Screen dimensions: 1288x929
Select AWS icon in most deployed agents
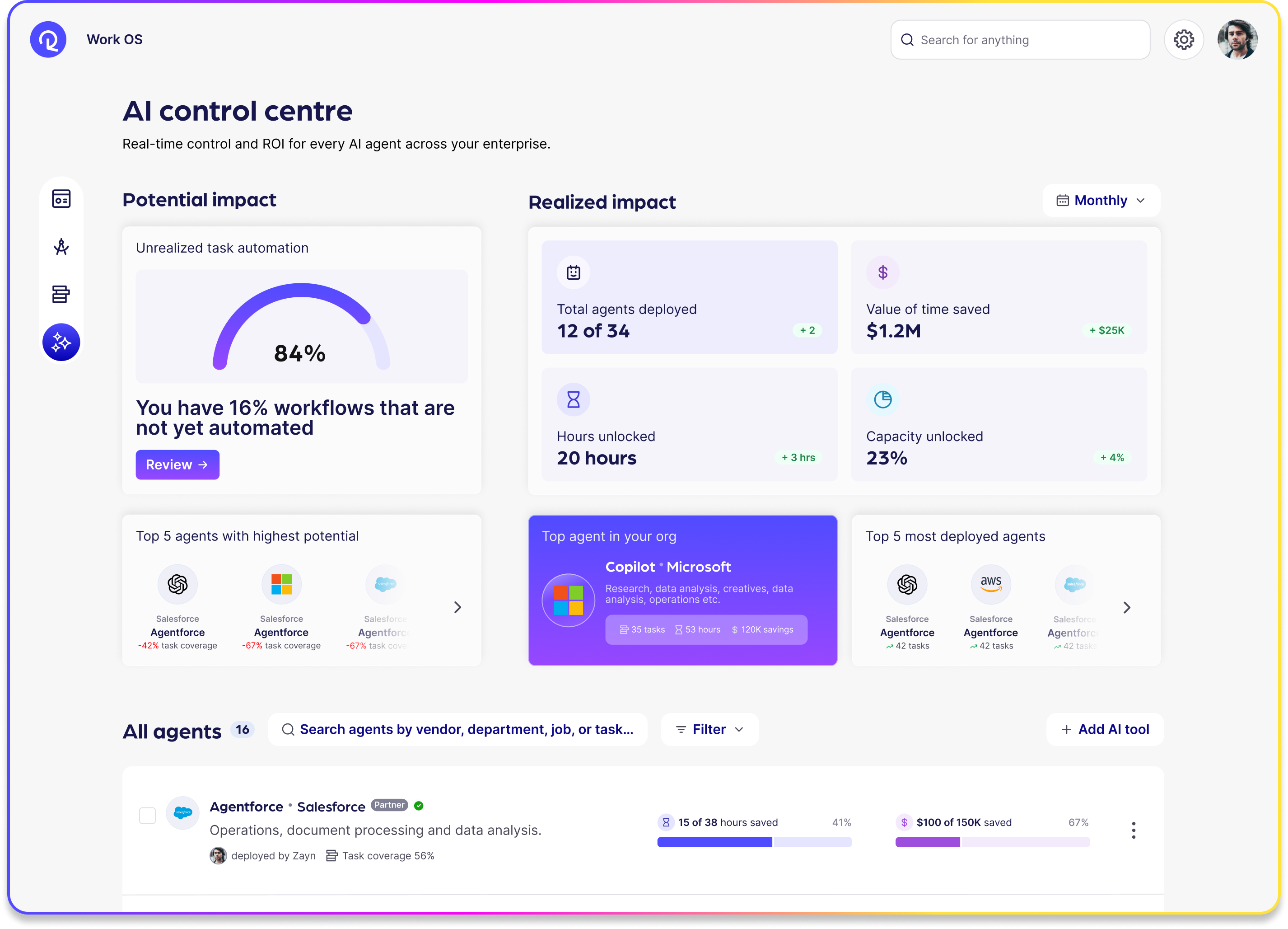click(991, 584)
